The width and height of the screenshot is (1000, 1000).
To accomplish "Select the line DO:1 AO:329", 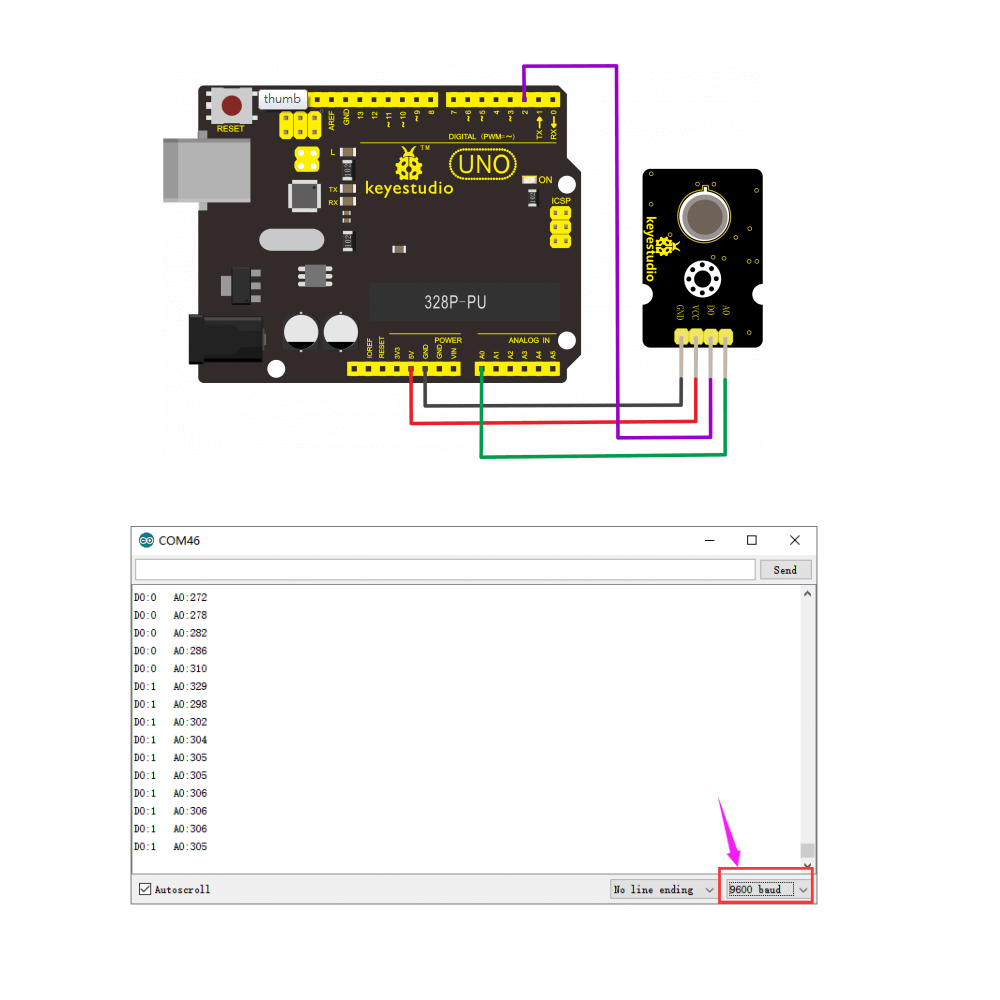I will 170,687.
